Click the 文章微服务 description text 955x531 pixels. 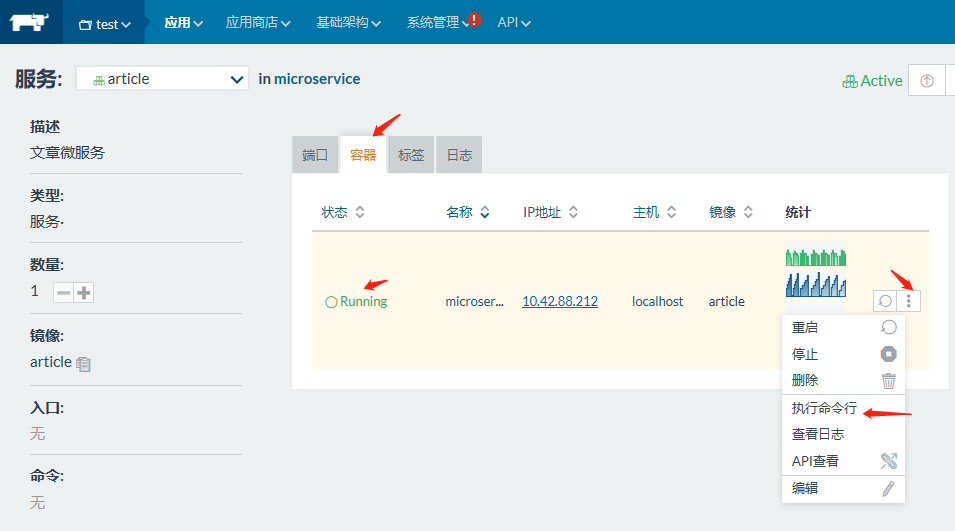pyautogui.click(x=67, y=153)
